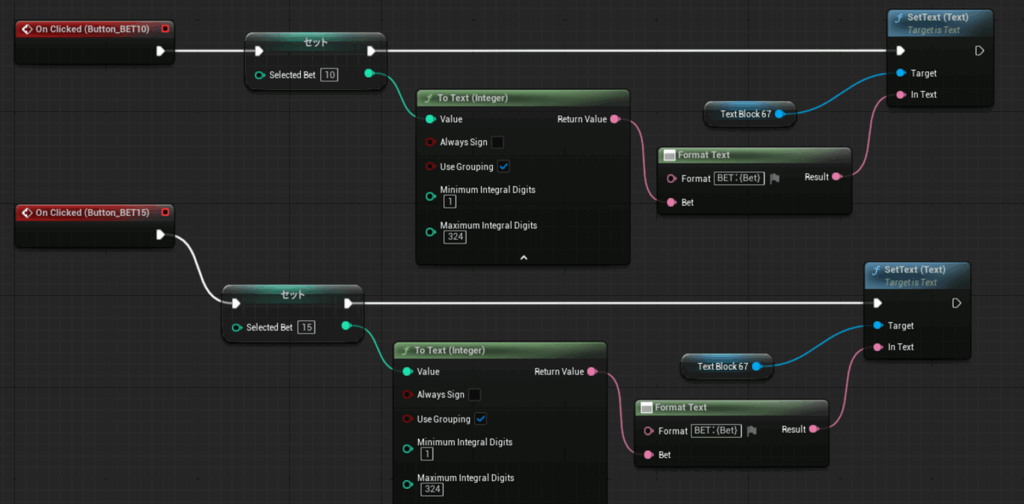This screenshot has height=504, width=1024.
Task: Collapse the upper To Text node's advanced pins
Action: 522,257
